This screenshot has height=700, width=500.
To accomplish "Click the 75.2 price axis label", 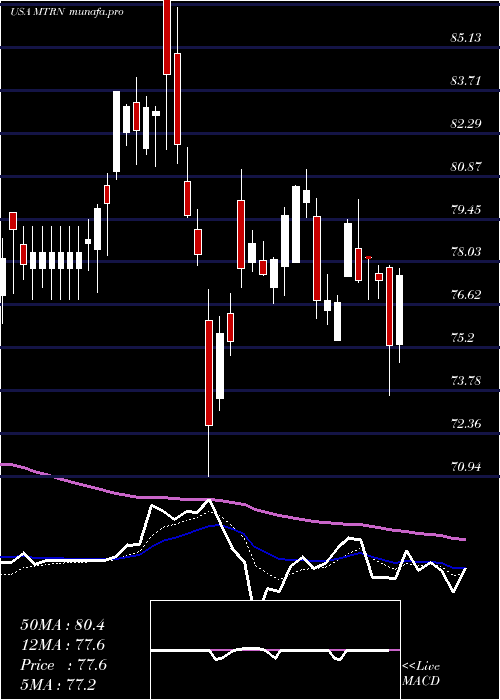I will point(462,338).
